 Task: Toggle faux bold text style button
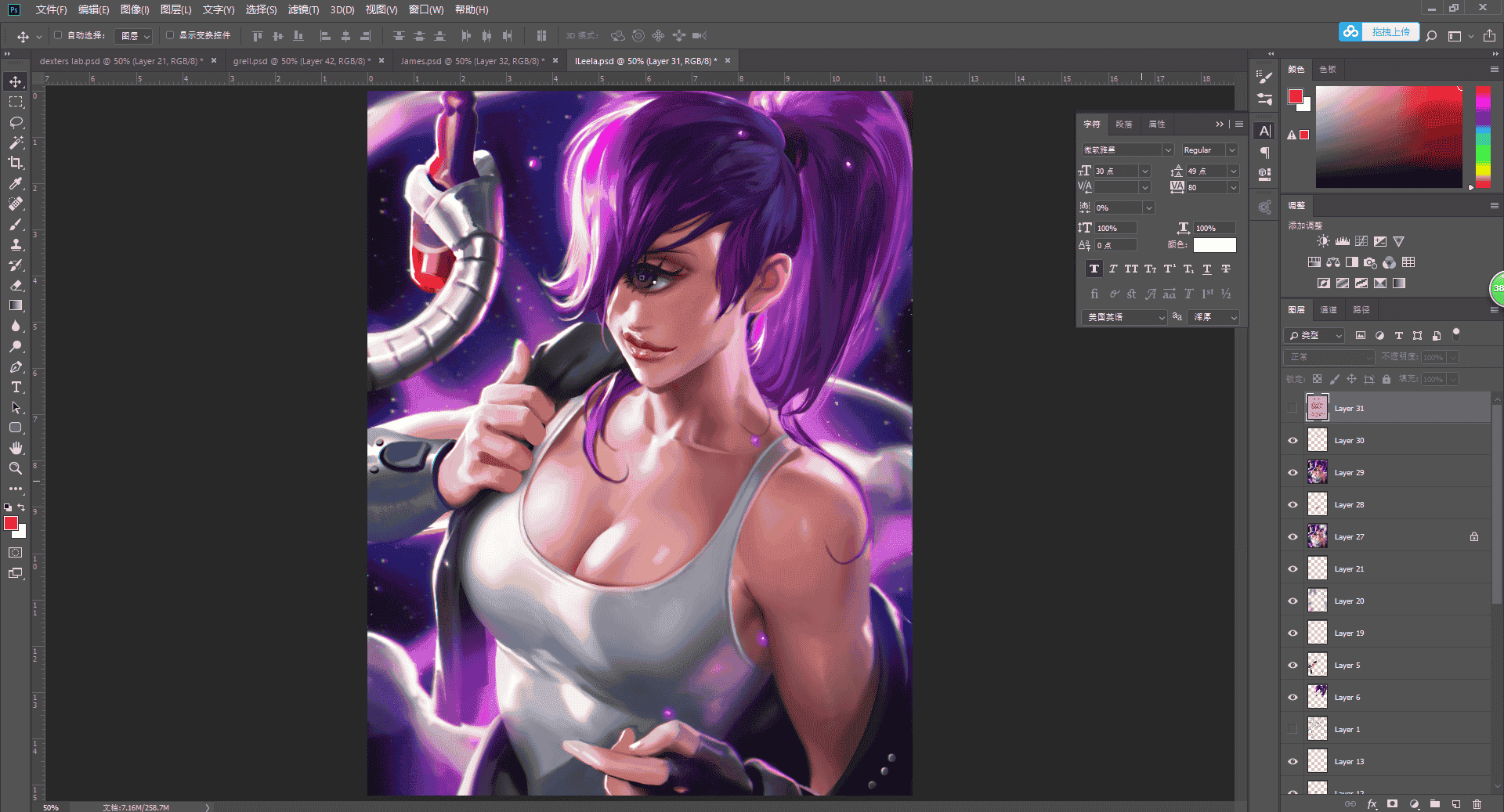1094,269
